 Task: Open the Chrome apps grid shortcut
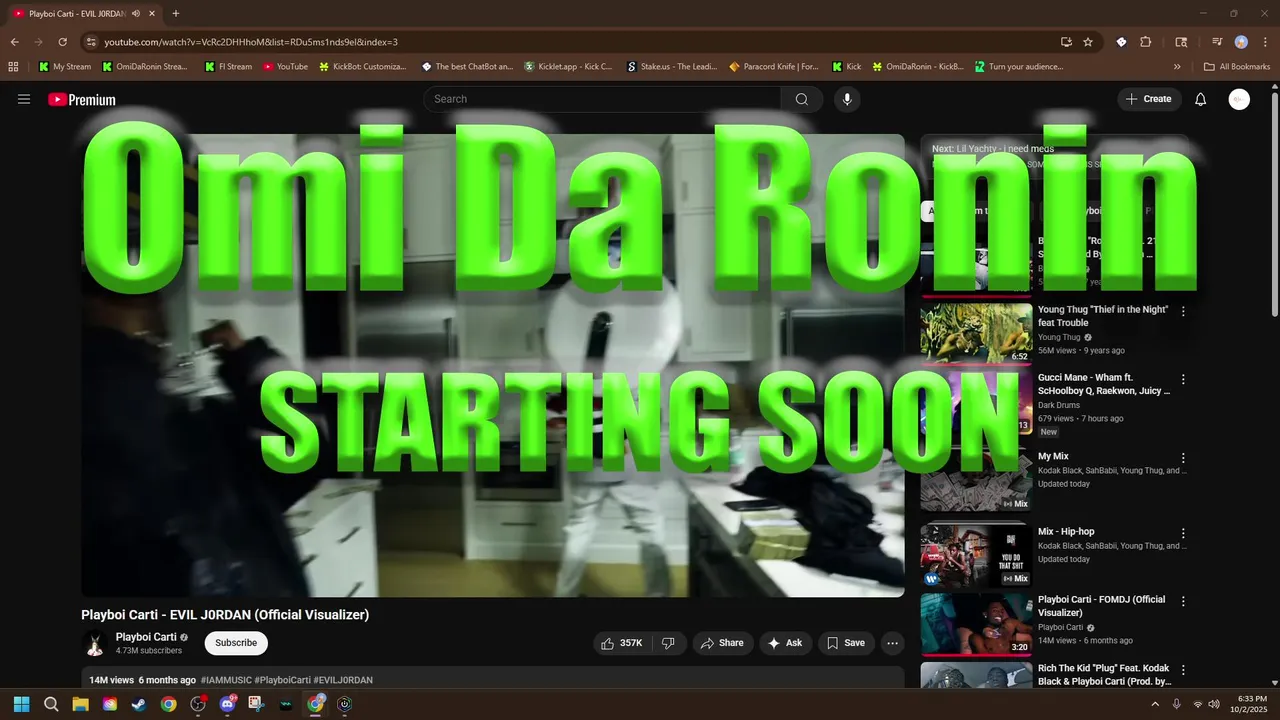(x=13, y=67)
